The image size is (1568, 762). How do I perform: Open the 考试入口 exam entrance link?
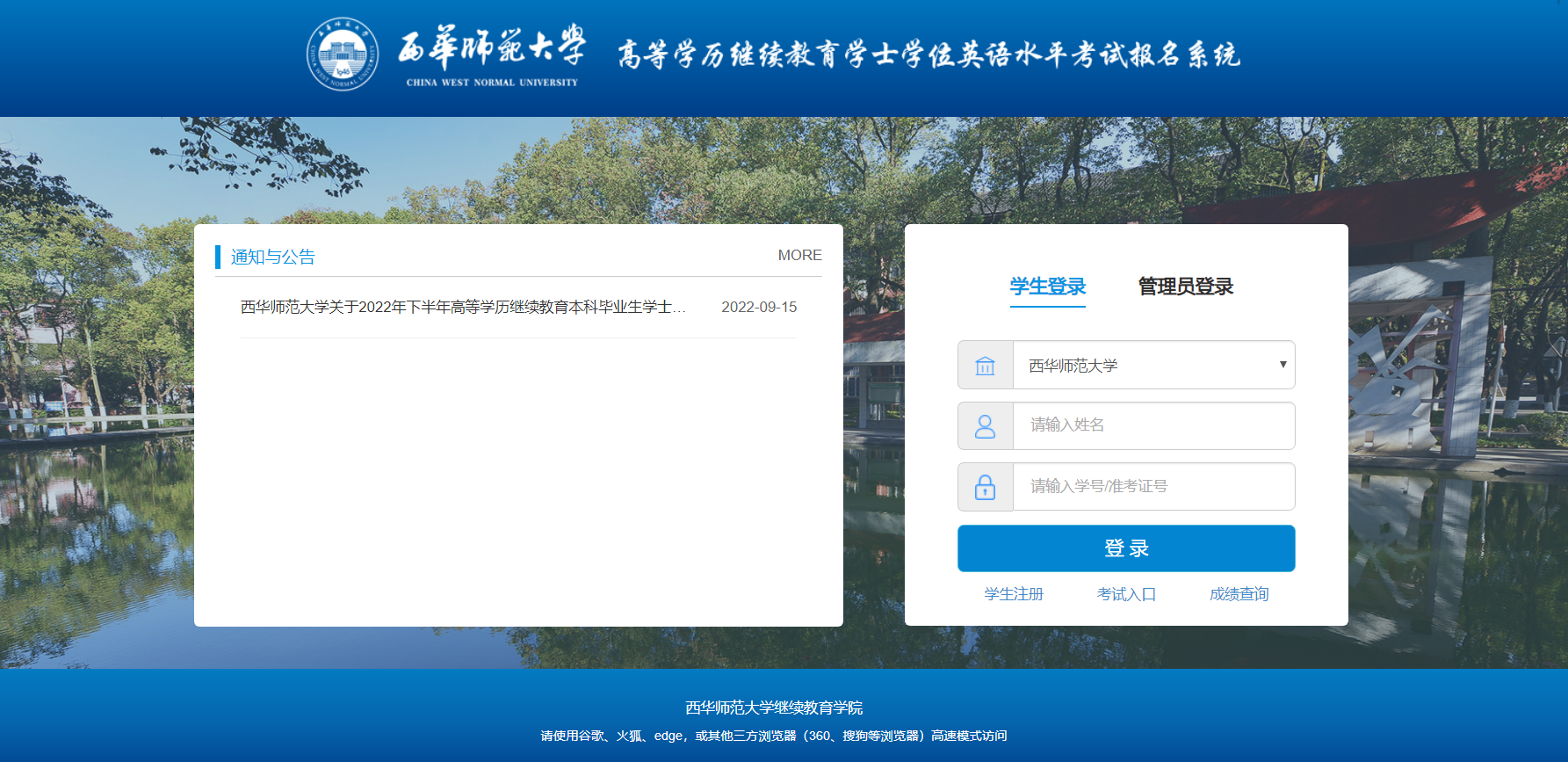[1126, 594]
